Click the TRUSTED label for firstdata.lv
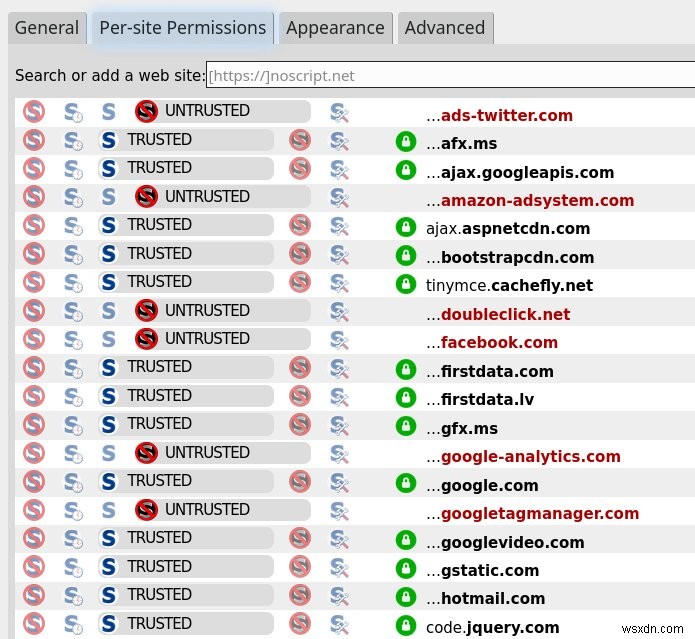This screenshot has width=695, height=639. [x=160, y=395]
